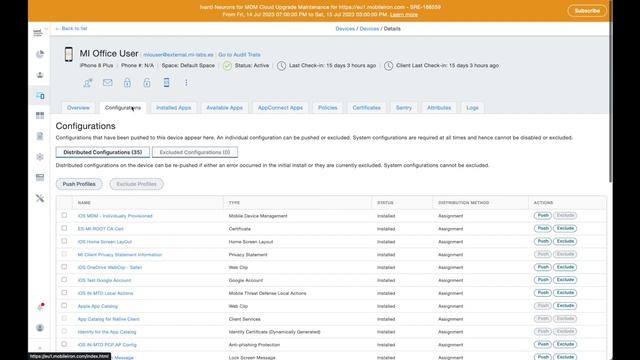Image resolution: width=640 pixels, height=360 pixels.
Task: Tick the iOS IN-MTD PCP AP Config checkbox
Action: 64,344
